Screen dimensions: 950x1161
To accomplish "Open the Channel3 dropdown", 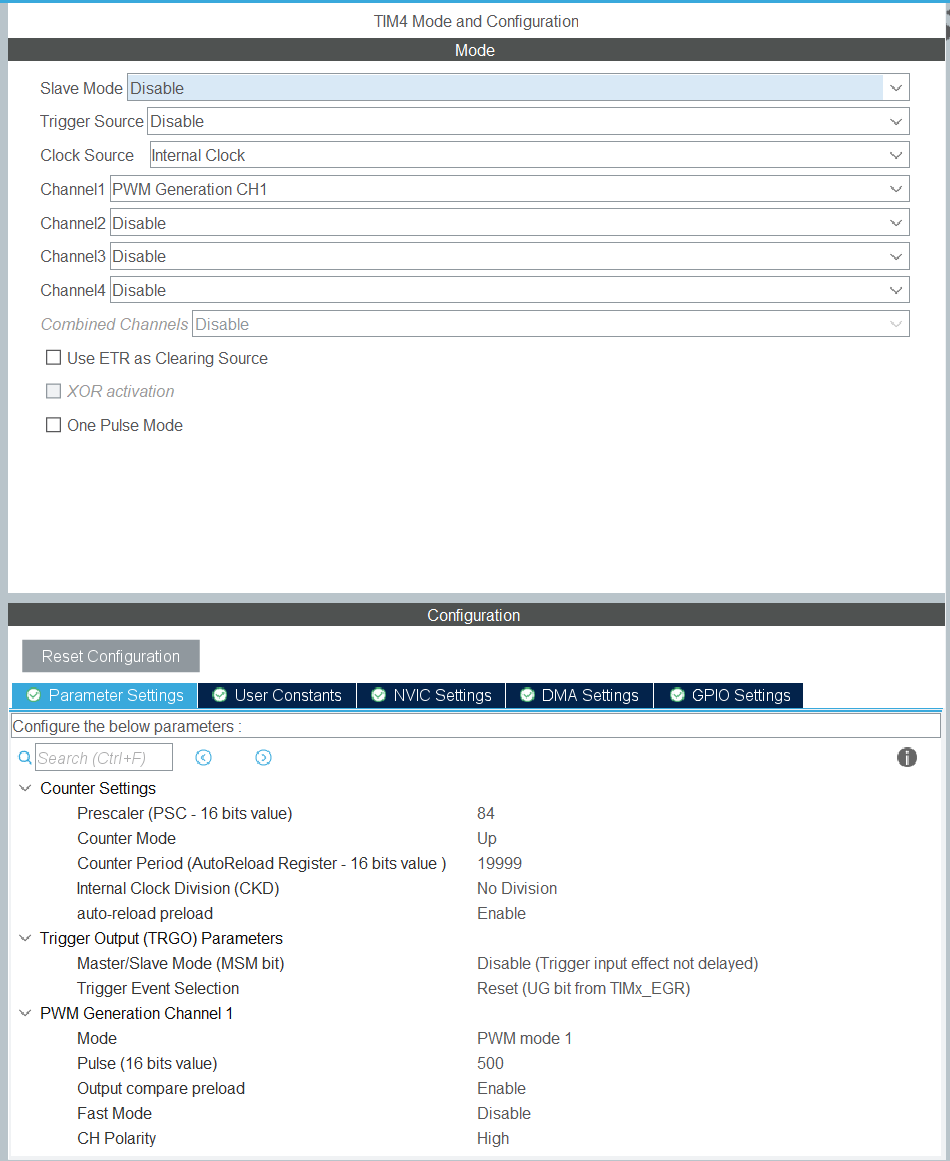I will point(509,256).
